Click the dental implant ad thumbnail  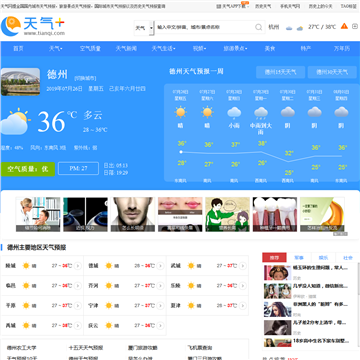(275, 214)
